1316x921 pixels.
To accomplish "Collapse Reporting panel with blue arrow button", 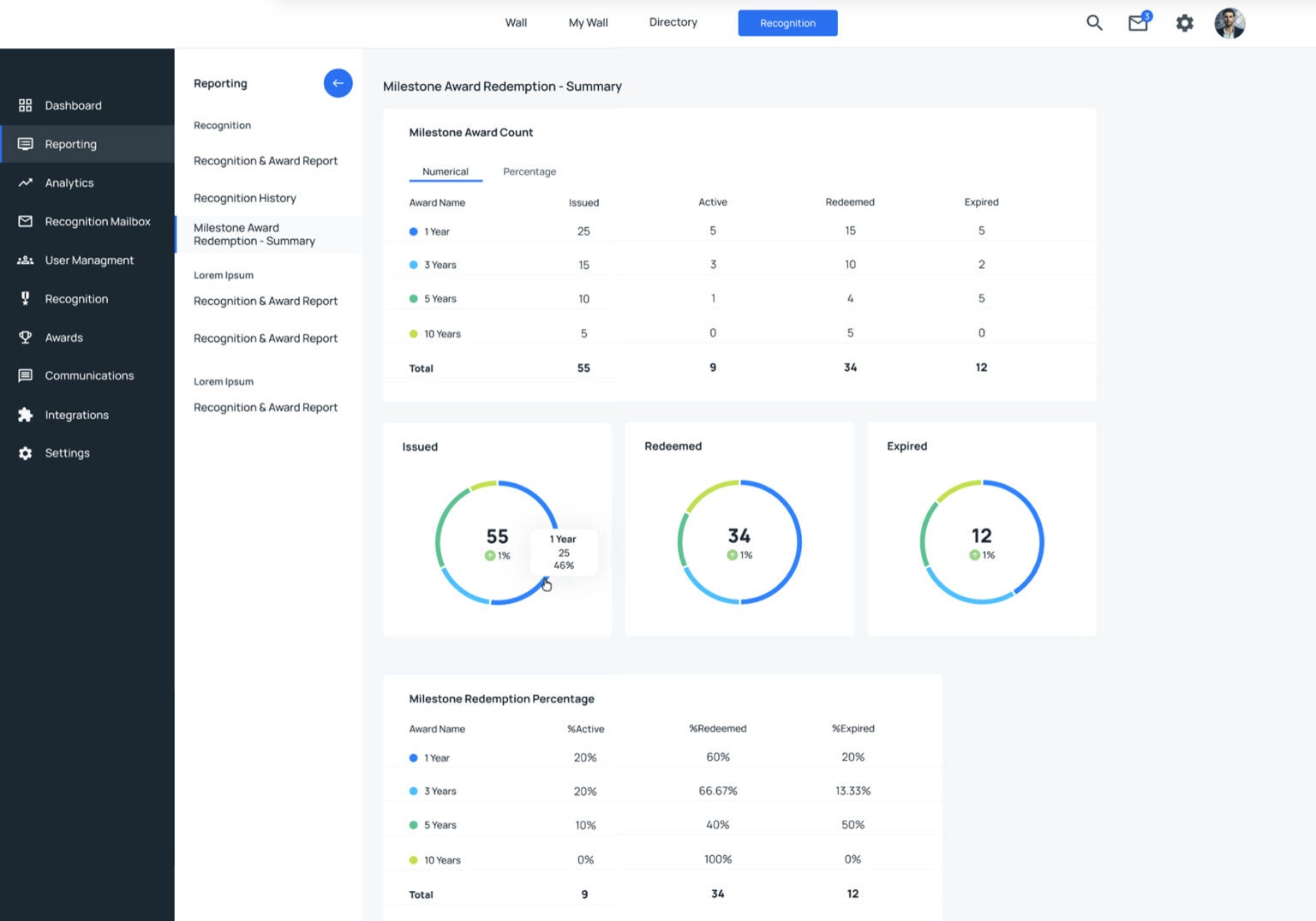I will pos(338,83).
